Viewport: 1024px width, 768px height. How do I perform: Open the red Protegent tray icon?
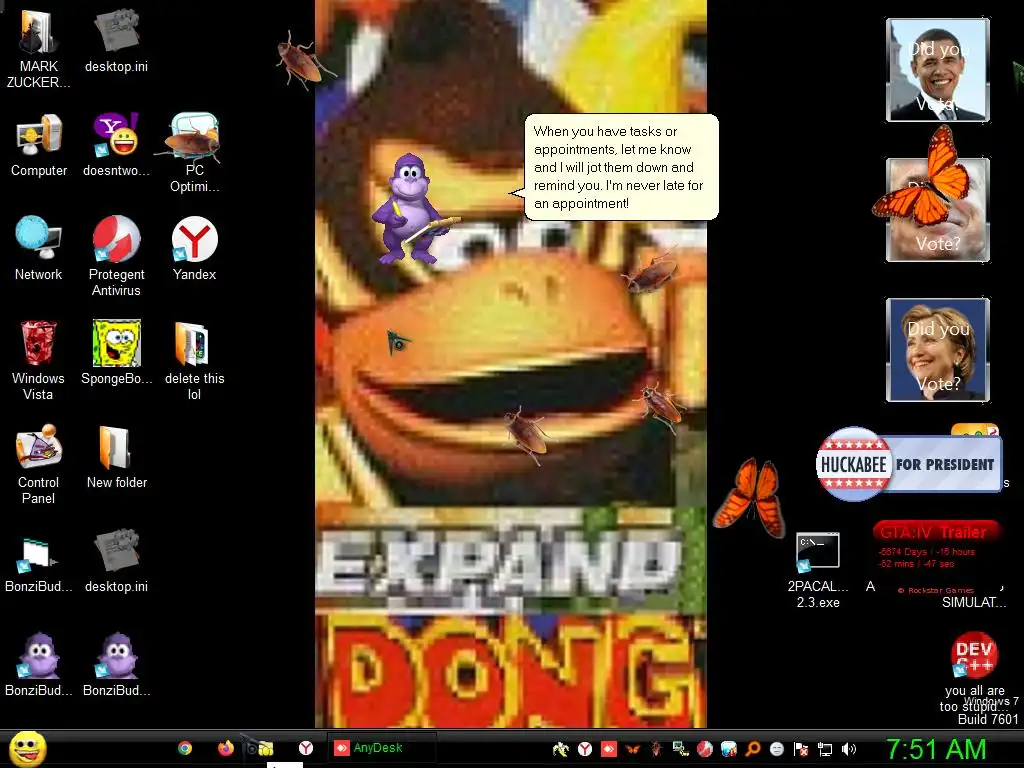pos(705,749)
